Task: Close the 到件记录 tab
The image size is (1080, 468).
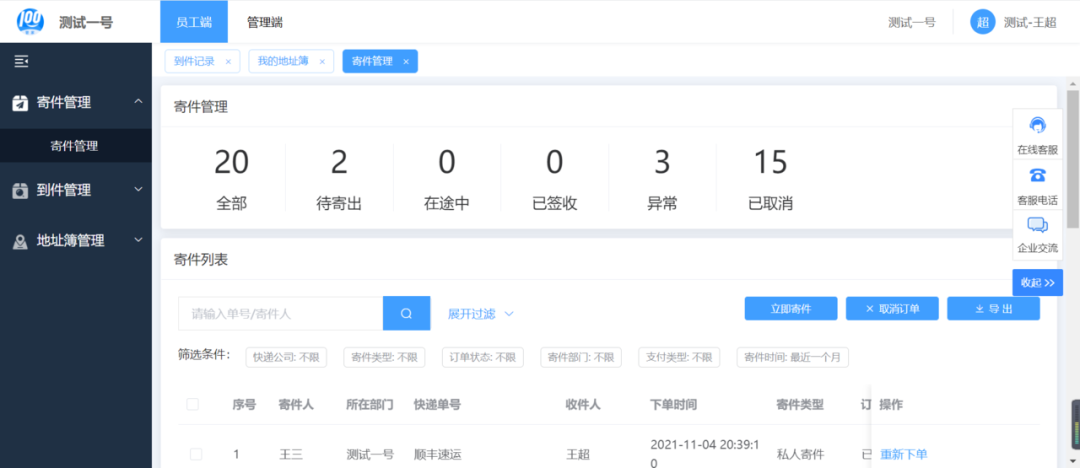Action: tap(228, 62)
